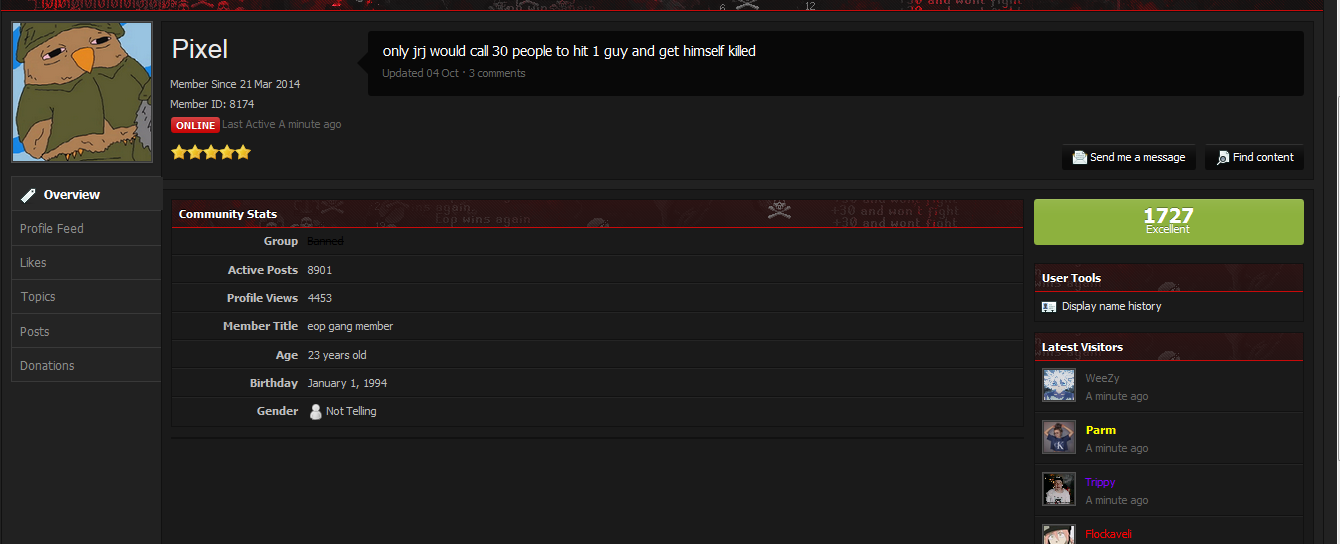Click the magnifier icon in Find content
The width and height of the screenshot is (1340, 544).
tap(1222, 158)
